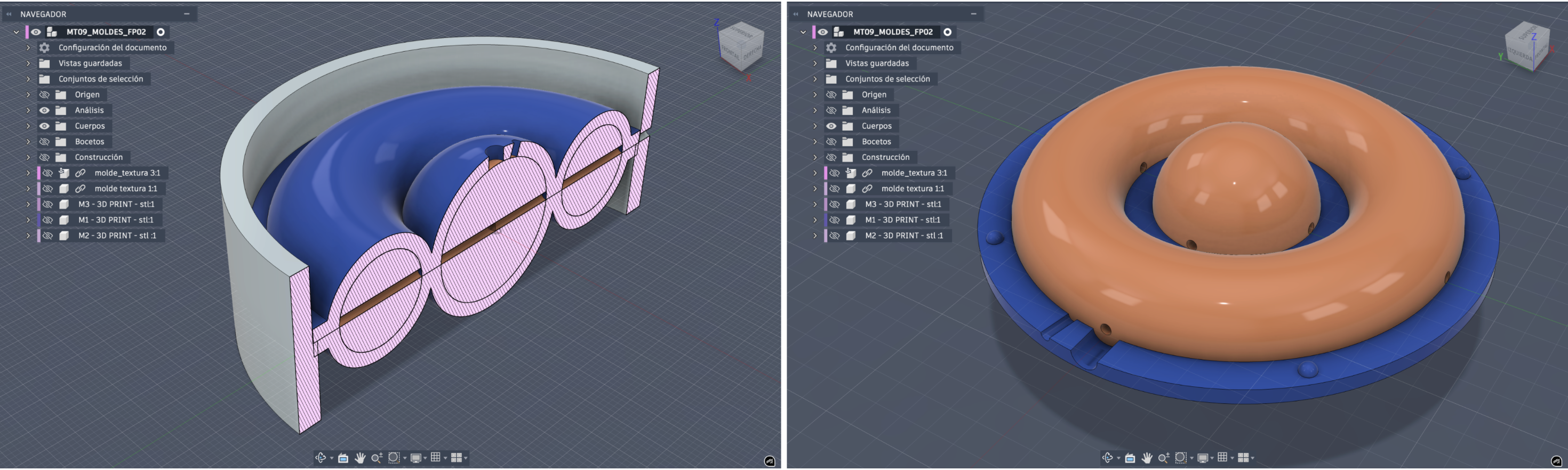Image resolution: width=1568 pixels, height=470 pixels.
Task: Click the Look At icon in left viewport
Action: click(343, 458)
